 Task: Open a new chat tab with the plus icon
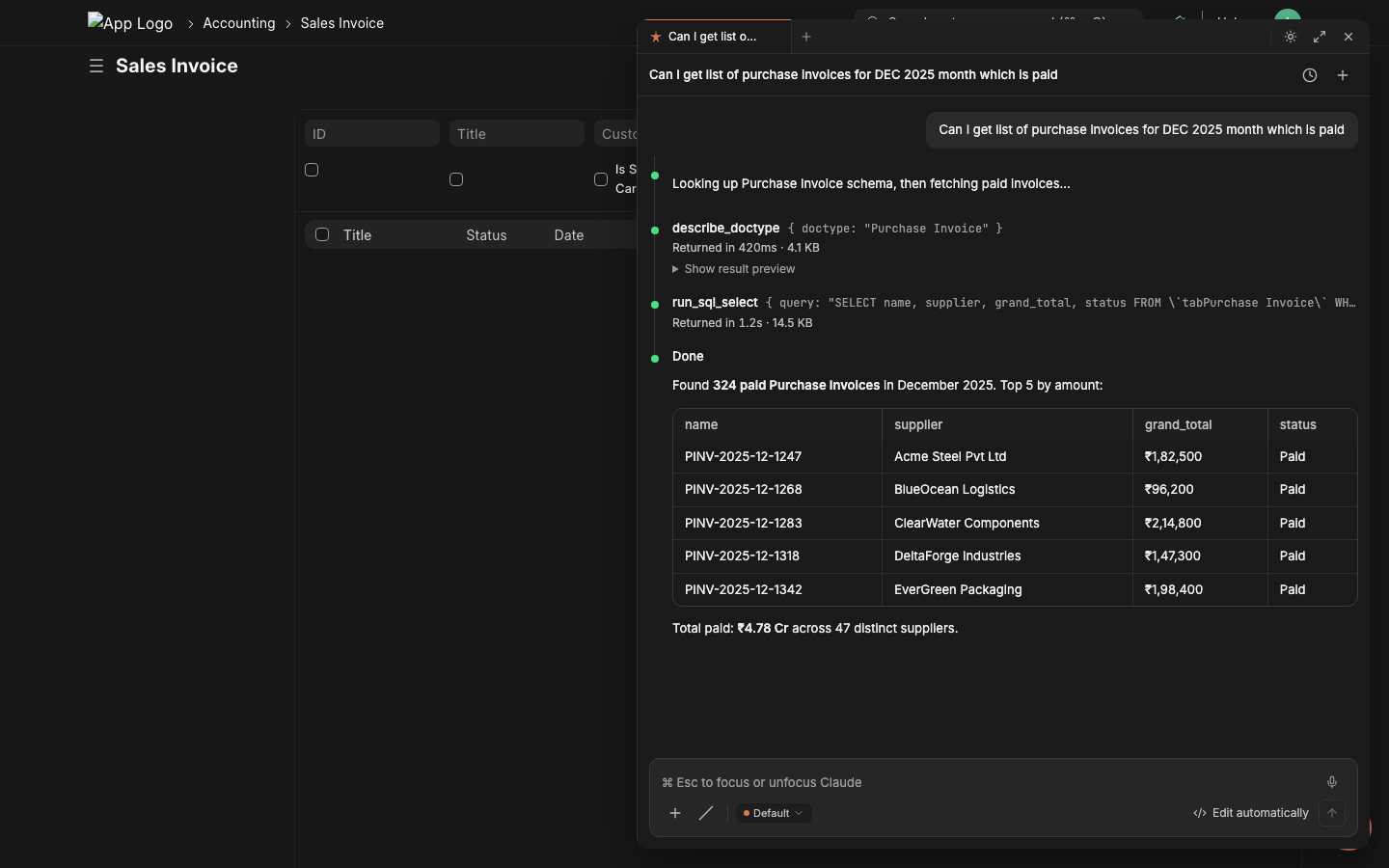click(806, 37)
